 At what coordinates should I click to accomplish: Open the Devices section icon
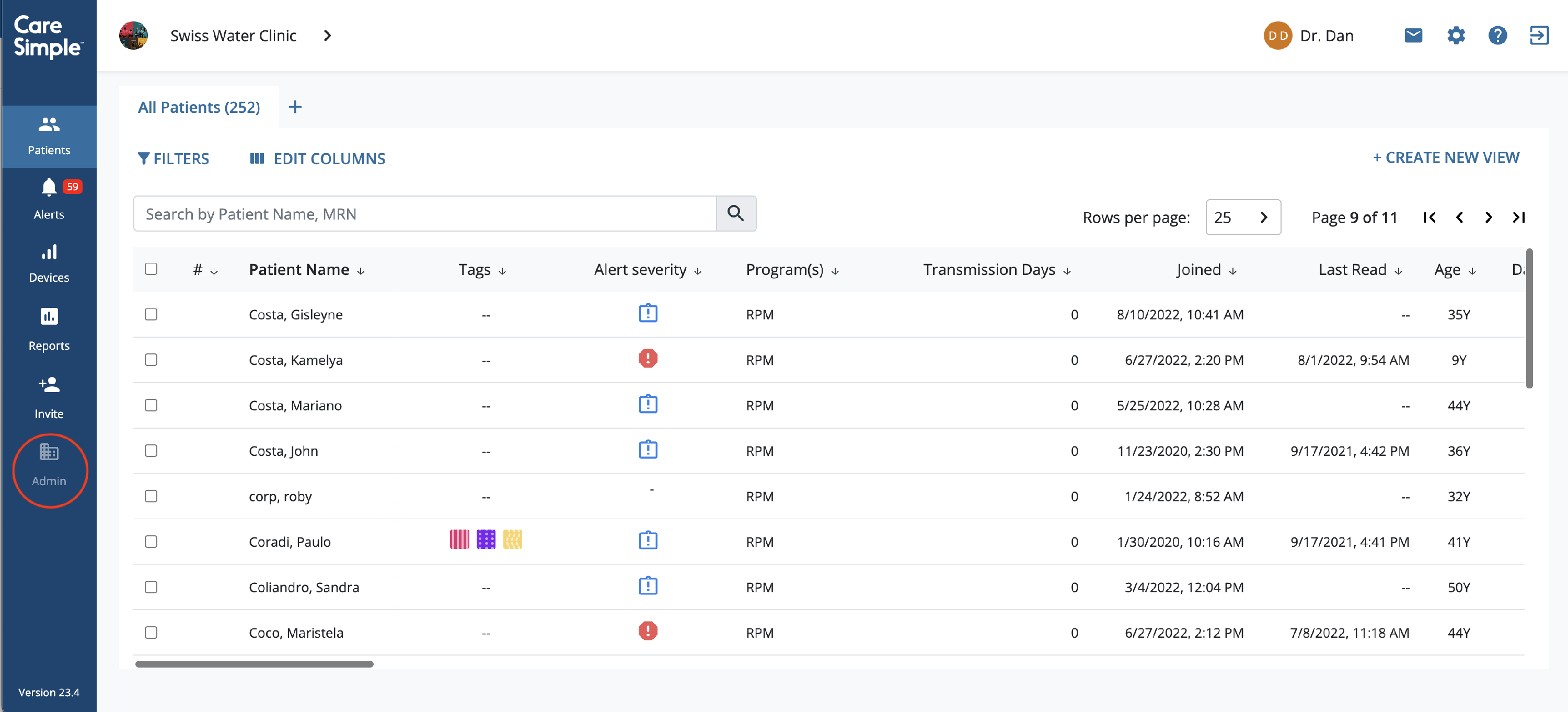(x=49, y=252)
